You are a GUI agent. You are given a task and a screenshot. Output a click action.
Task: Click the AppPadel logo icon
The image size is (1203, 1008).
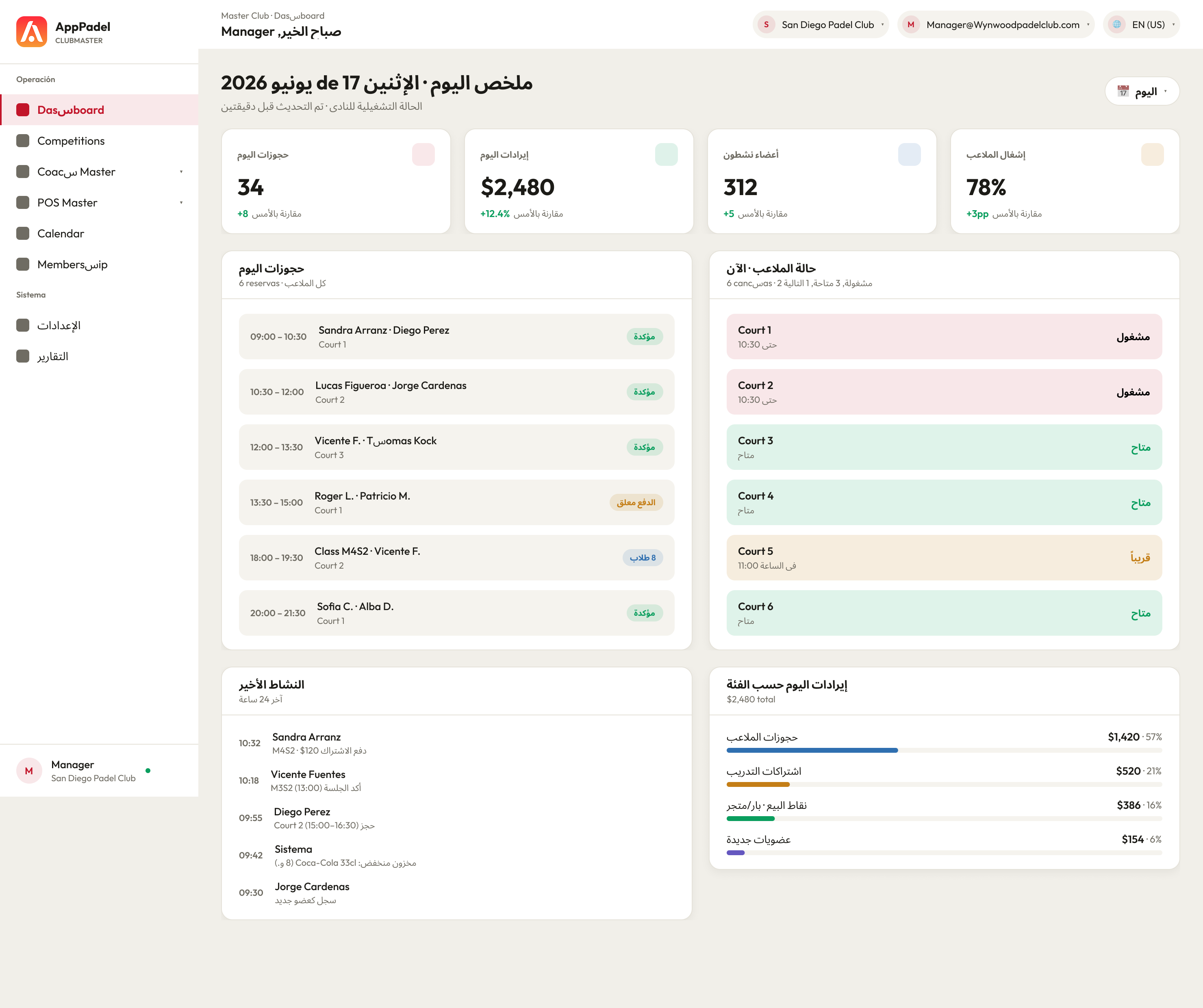[32, 32]
